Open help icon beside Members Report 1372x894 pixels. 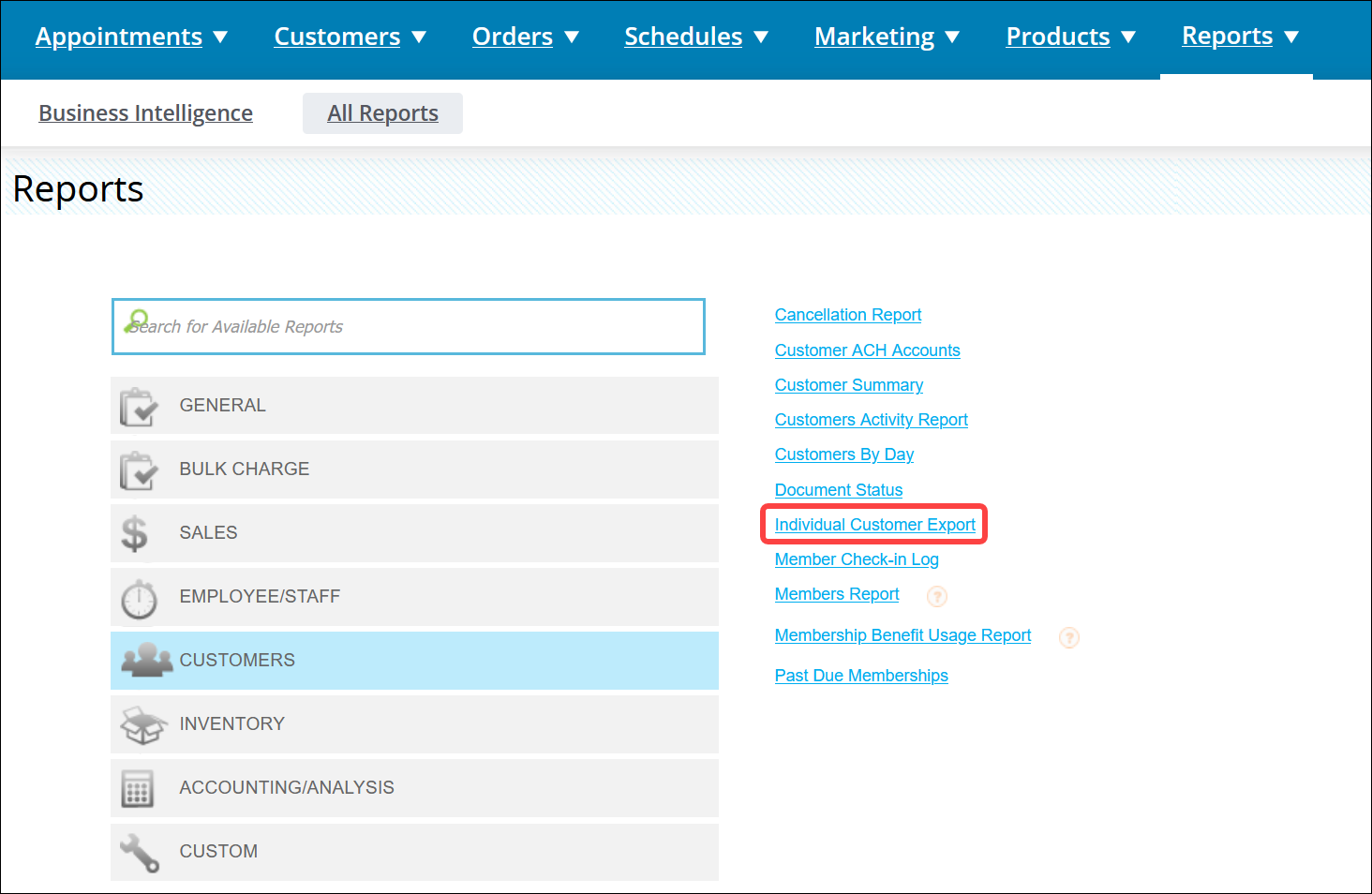937,596
